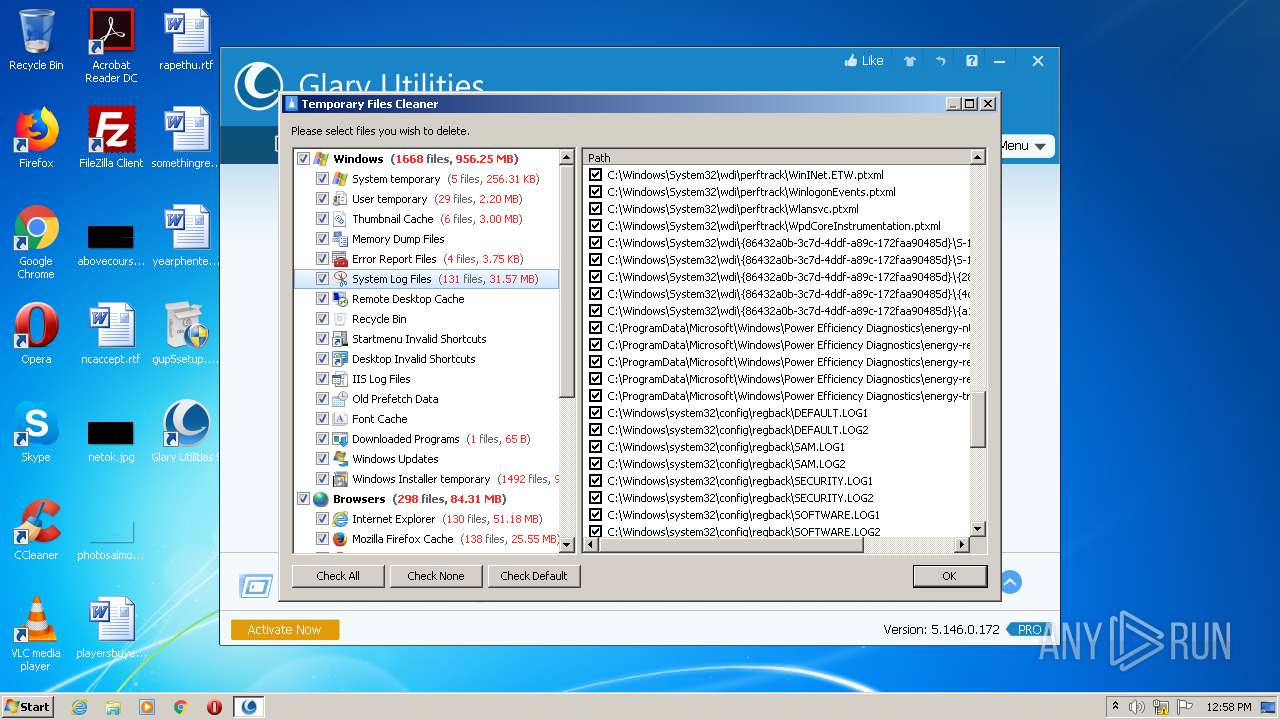Image resolution: width=1280 pixels, height=720 pixels.
Task: Click the category list scroll-up arrow
Action: coord(567,158)
